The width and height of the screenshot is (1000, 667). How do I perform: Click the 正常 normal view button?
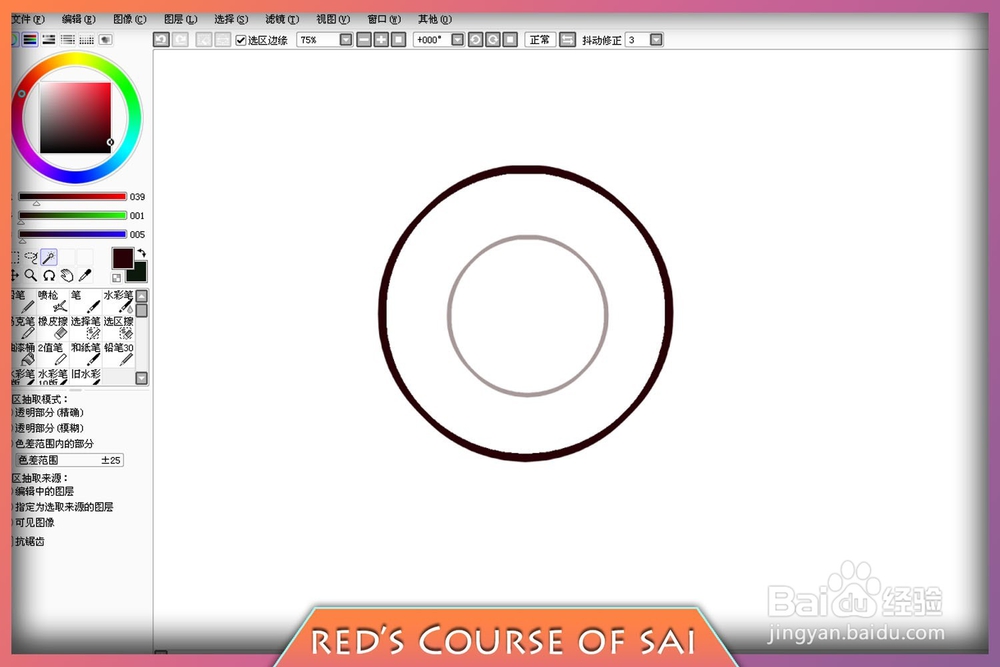point(540,40)
